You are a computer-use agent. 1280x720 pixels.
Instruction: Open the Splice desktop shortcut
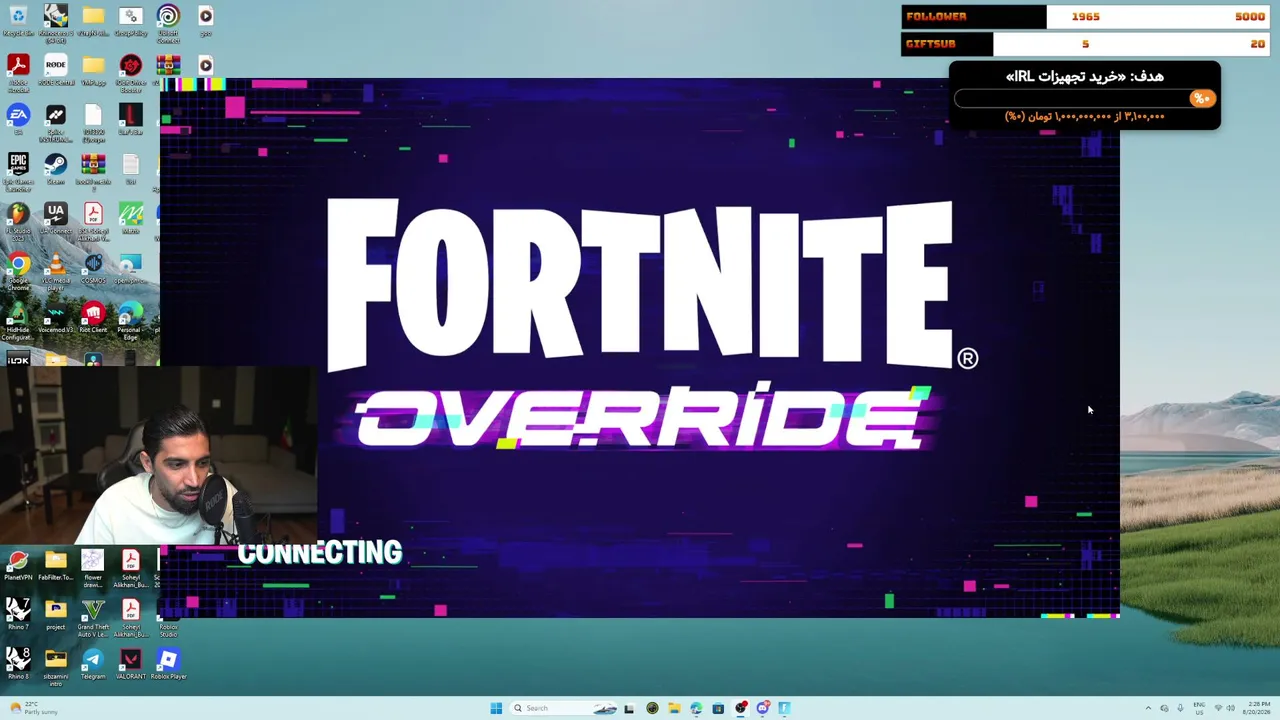tap(55, 123)
